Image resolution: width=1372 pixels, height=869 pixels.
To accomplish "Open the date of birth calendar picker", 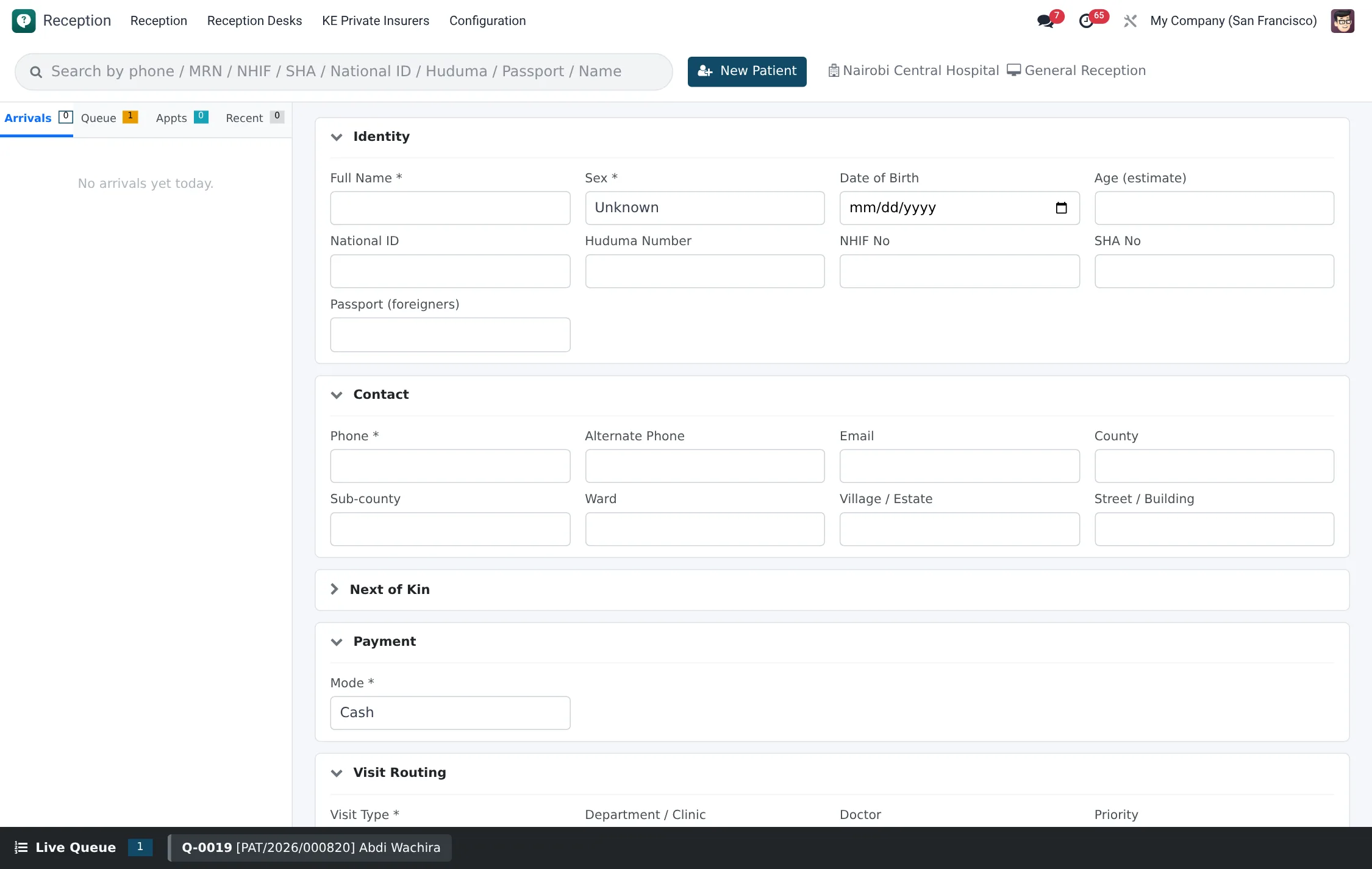I will pyautogui.click(x=1061, y=208).
